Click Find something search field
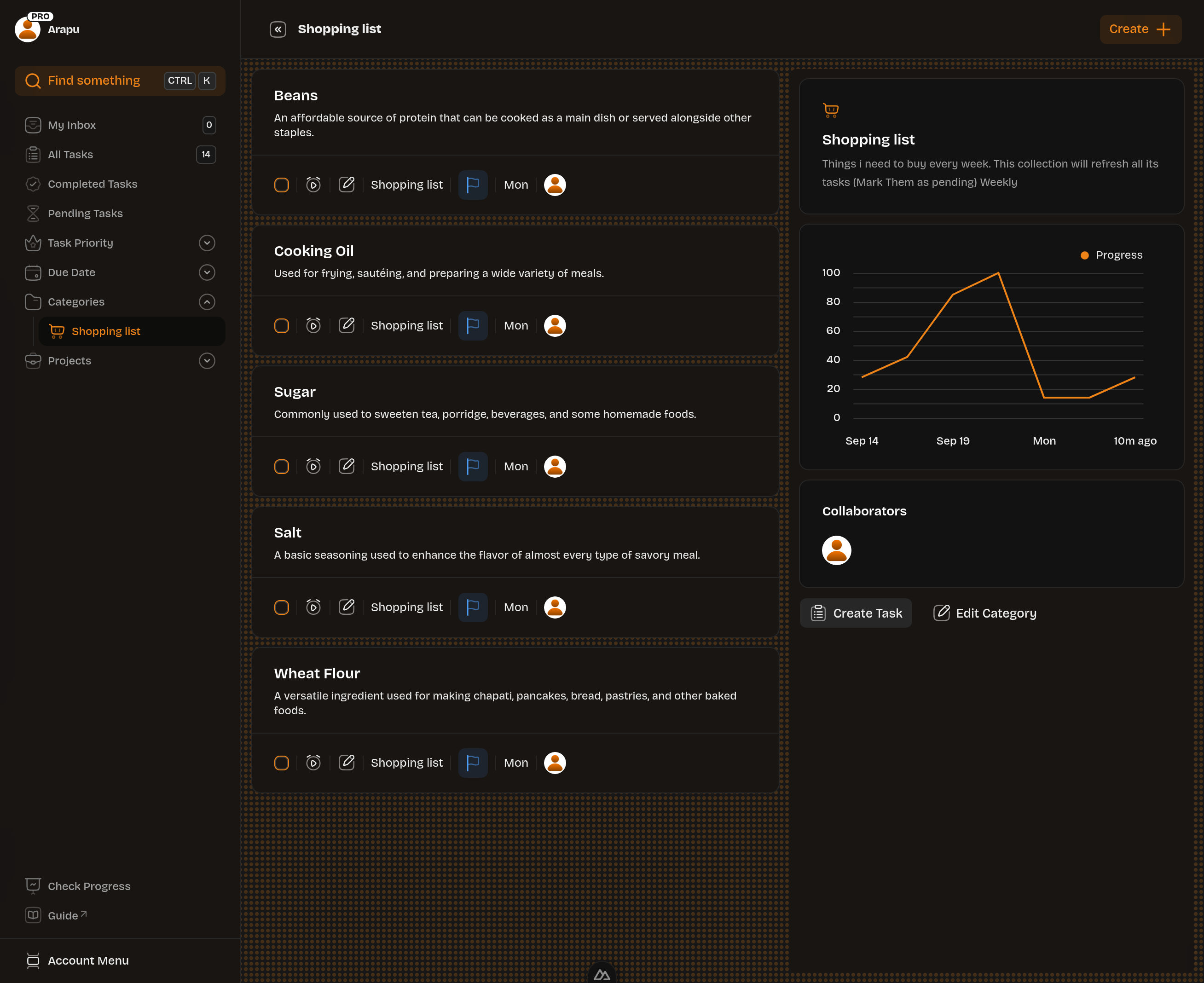Image resolution: width=1204 pixels, height=983 pixels. [120, 81]
